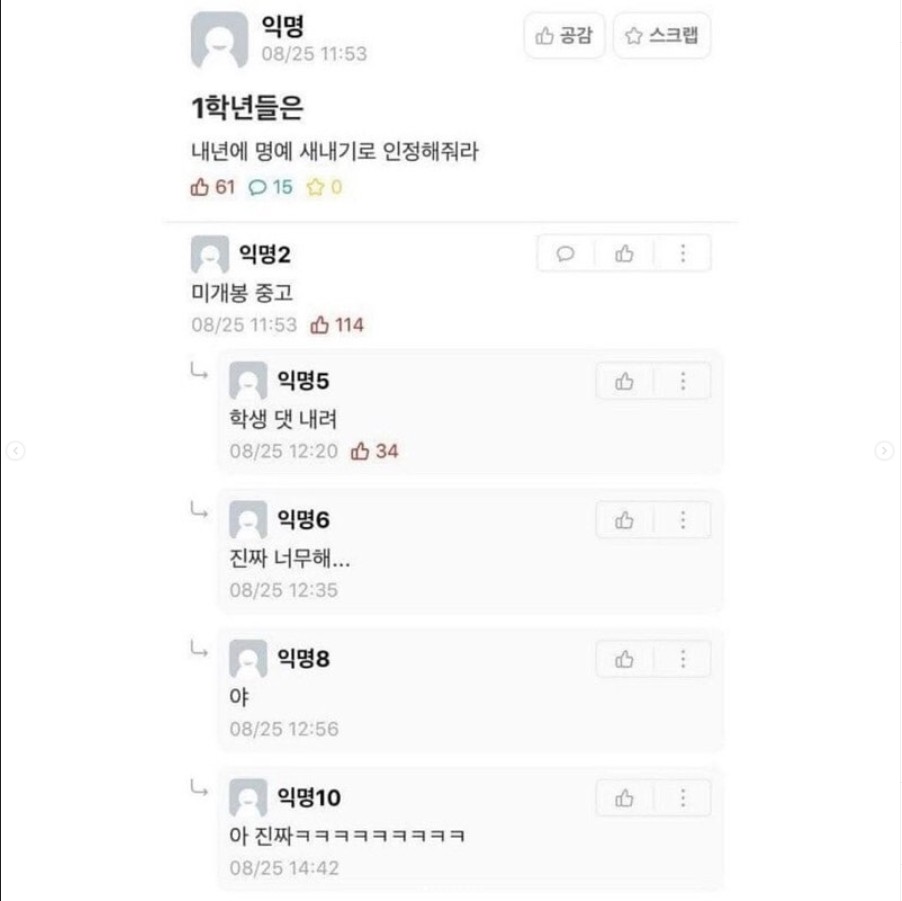Click 익명5 reply avatar

(x=248, y=380)
